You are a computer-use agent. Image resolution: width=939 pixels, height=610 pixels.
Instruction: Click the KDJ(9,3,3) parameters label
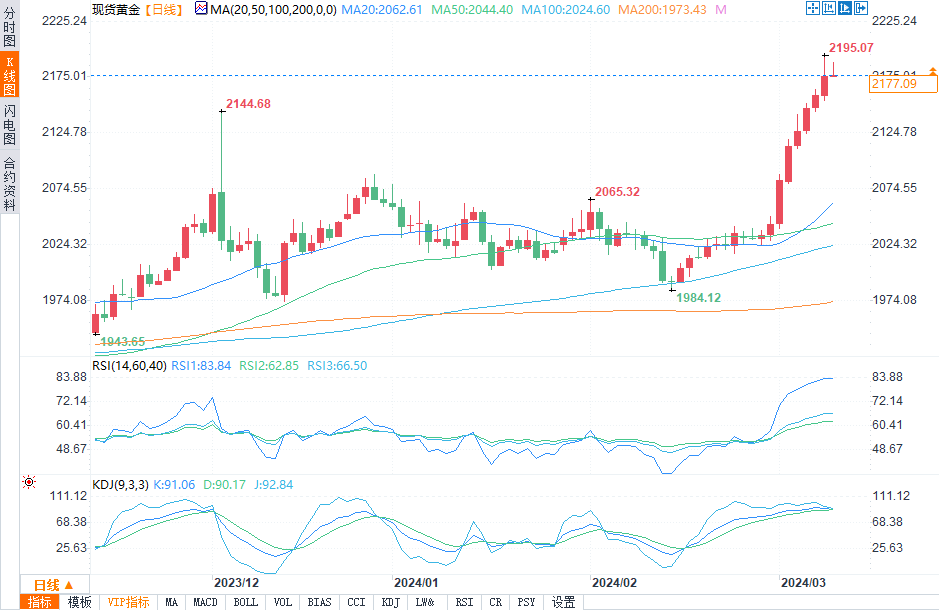coord(120,484)
